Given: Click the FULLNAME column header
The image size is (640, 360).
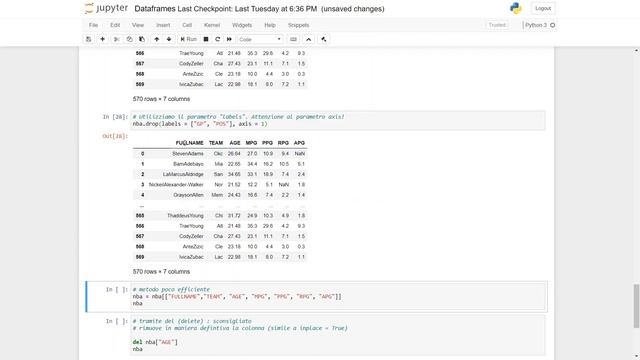Looking at the screenshot, I should tap(189, 143).
